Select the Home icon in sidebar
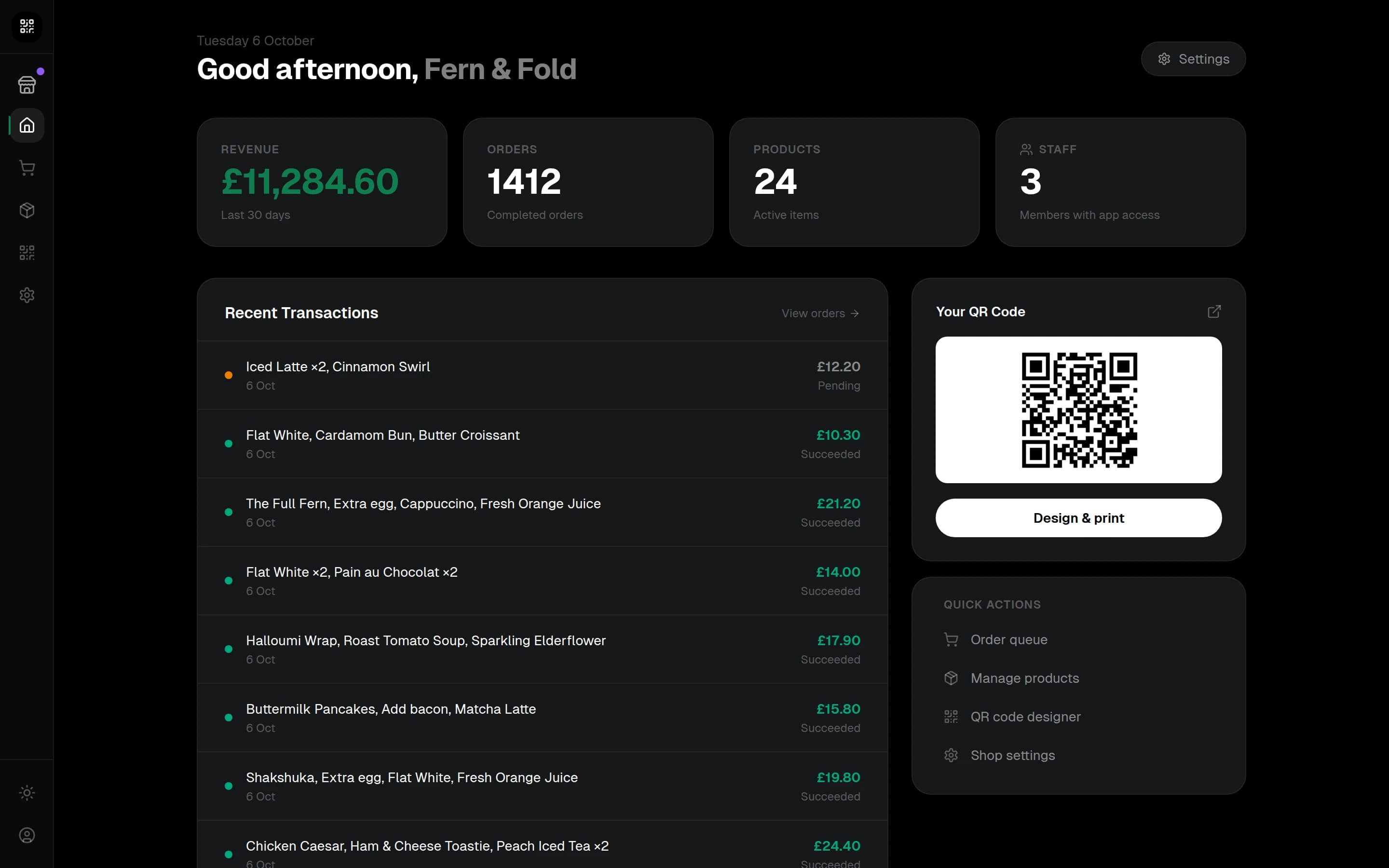1389x868 pixels. tap(27, 125)
